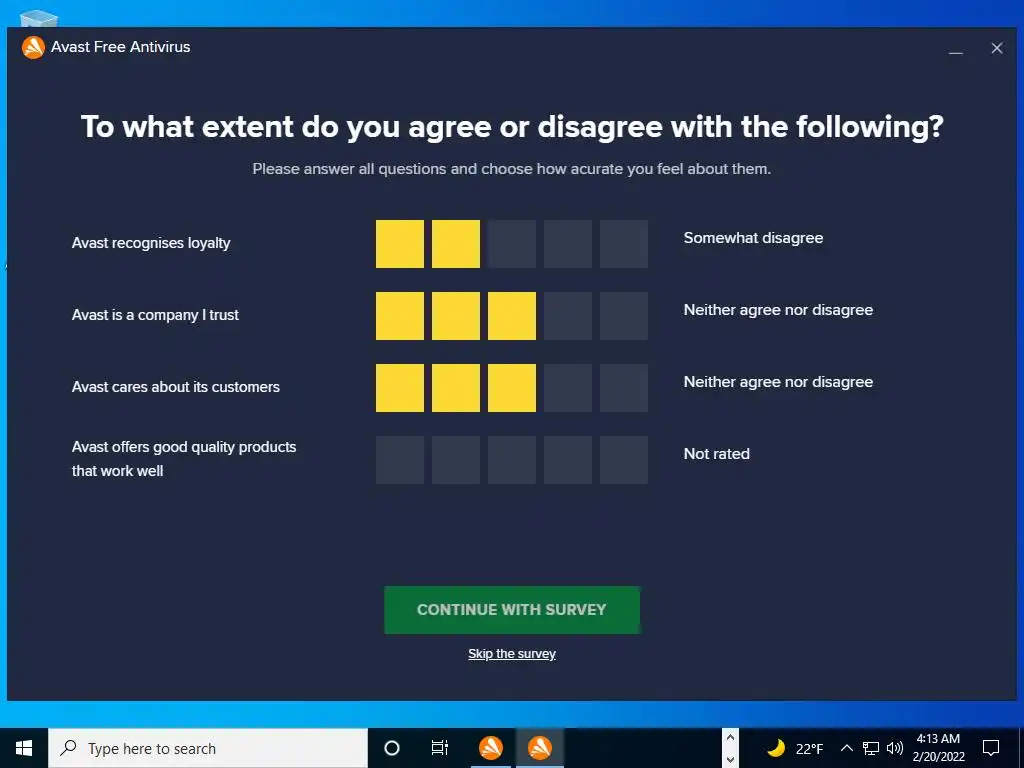Choose fifth square for 'Avast cares about its customers'
The height and width of the screenshot is (768, 1024).
624,388
